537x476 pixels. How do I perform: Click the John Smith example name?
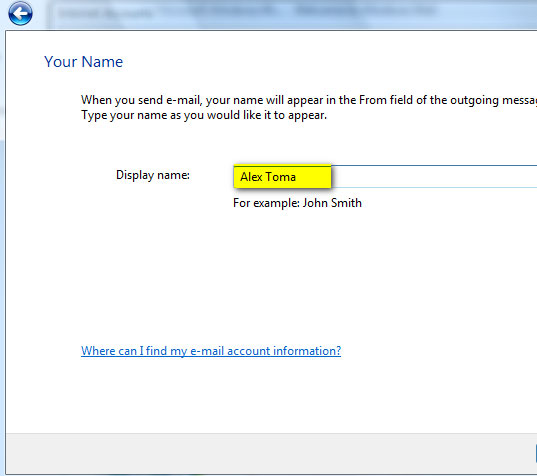pyautogui.click(x=332, y=203)
